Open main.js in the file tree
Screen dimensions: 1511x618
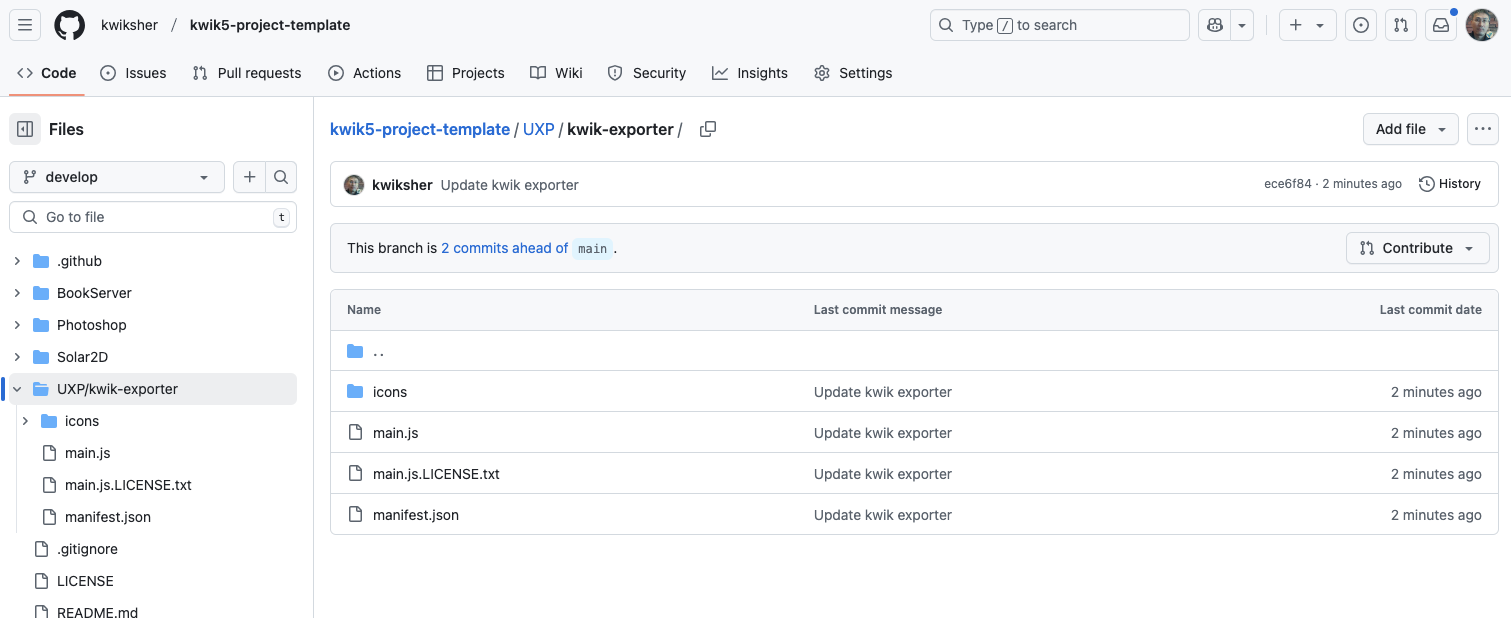(87, 453)
